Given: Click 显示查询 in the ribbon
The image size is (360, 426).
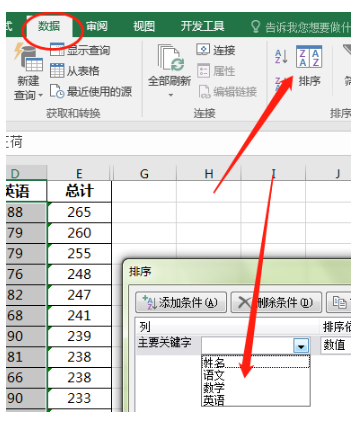Looking at the screenshot, I should pos(80,50).
